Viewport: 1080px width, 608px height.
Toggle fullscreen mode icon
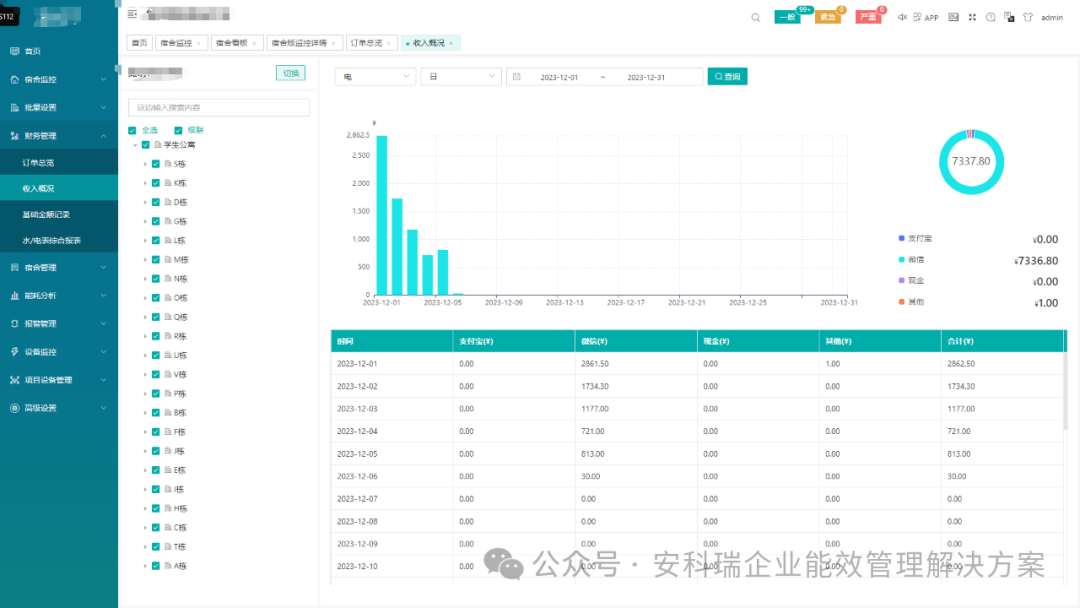972,17
